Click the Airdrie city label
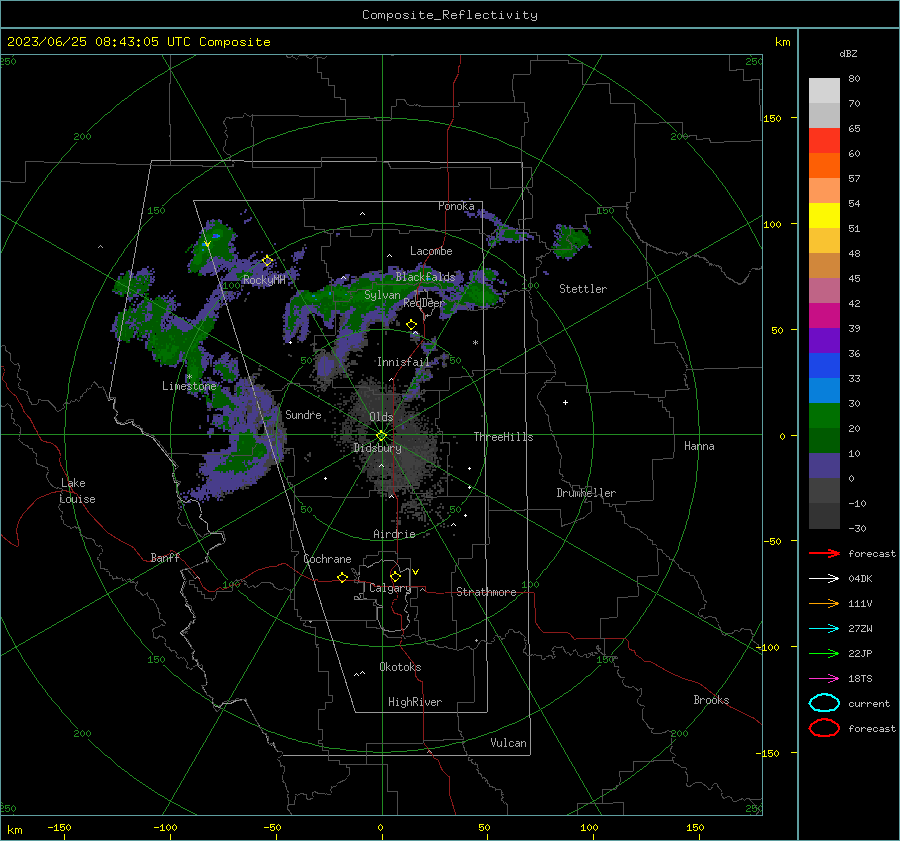Image resolution: width=900 pixels, height=841 pixels. [394, 534]
